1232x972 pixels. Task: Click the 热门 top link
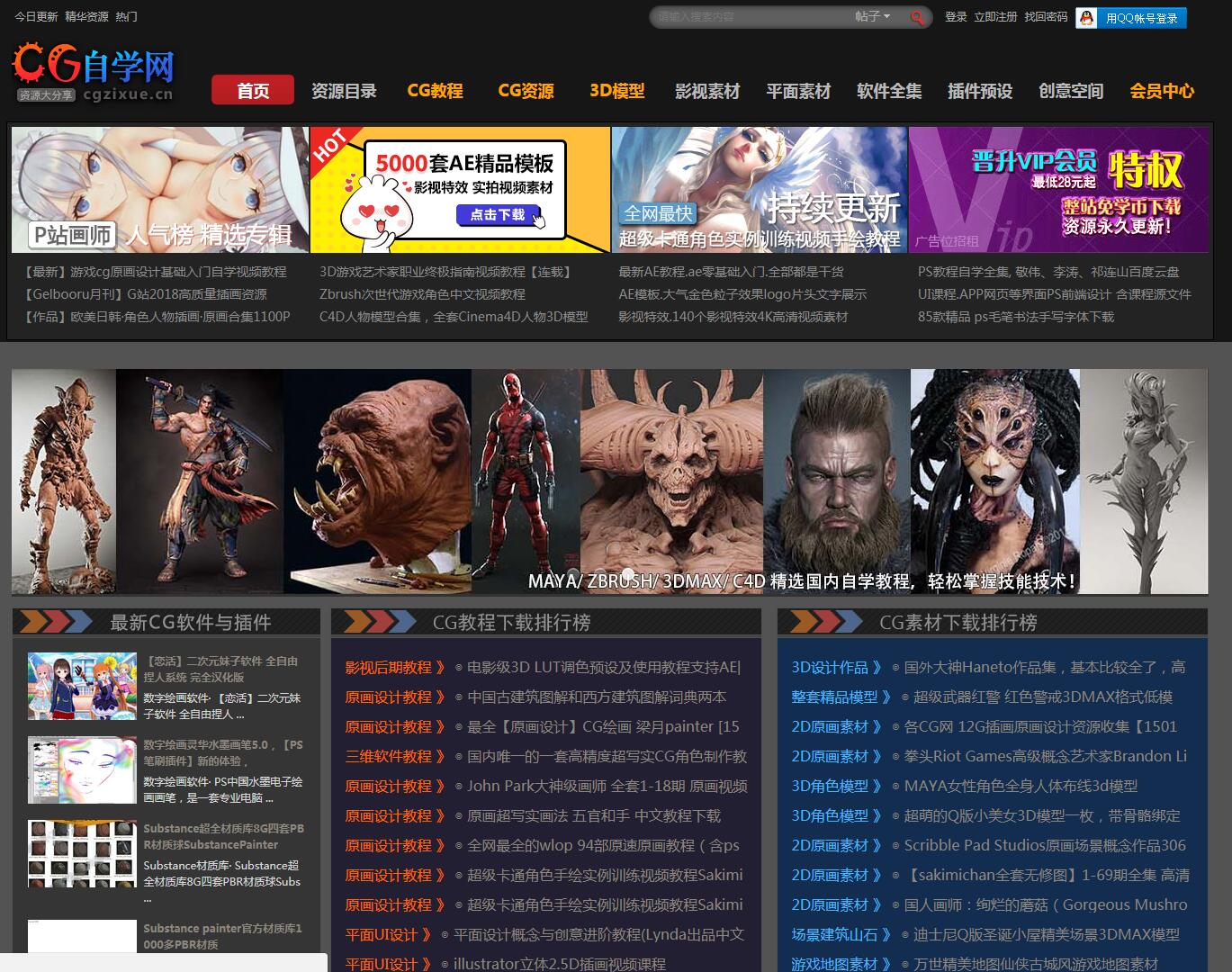[x=127, y=16]
